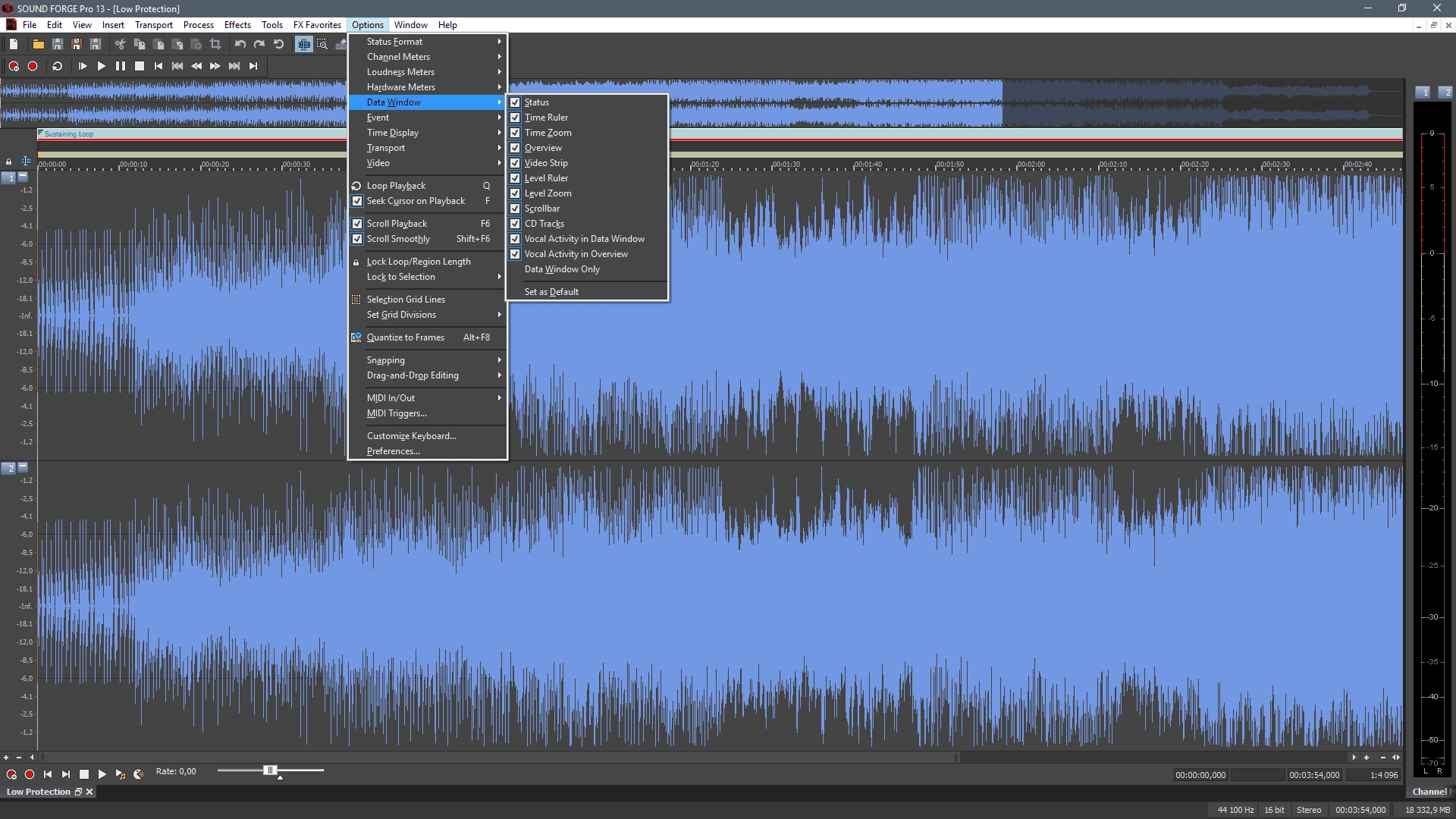Viewport: 1456px width, 819px height.
Task: Click Go to Start in data window transport
Action: click(48, 774)
